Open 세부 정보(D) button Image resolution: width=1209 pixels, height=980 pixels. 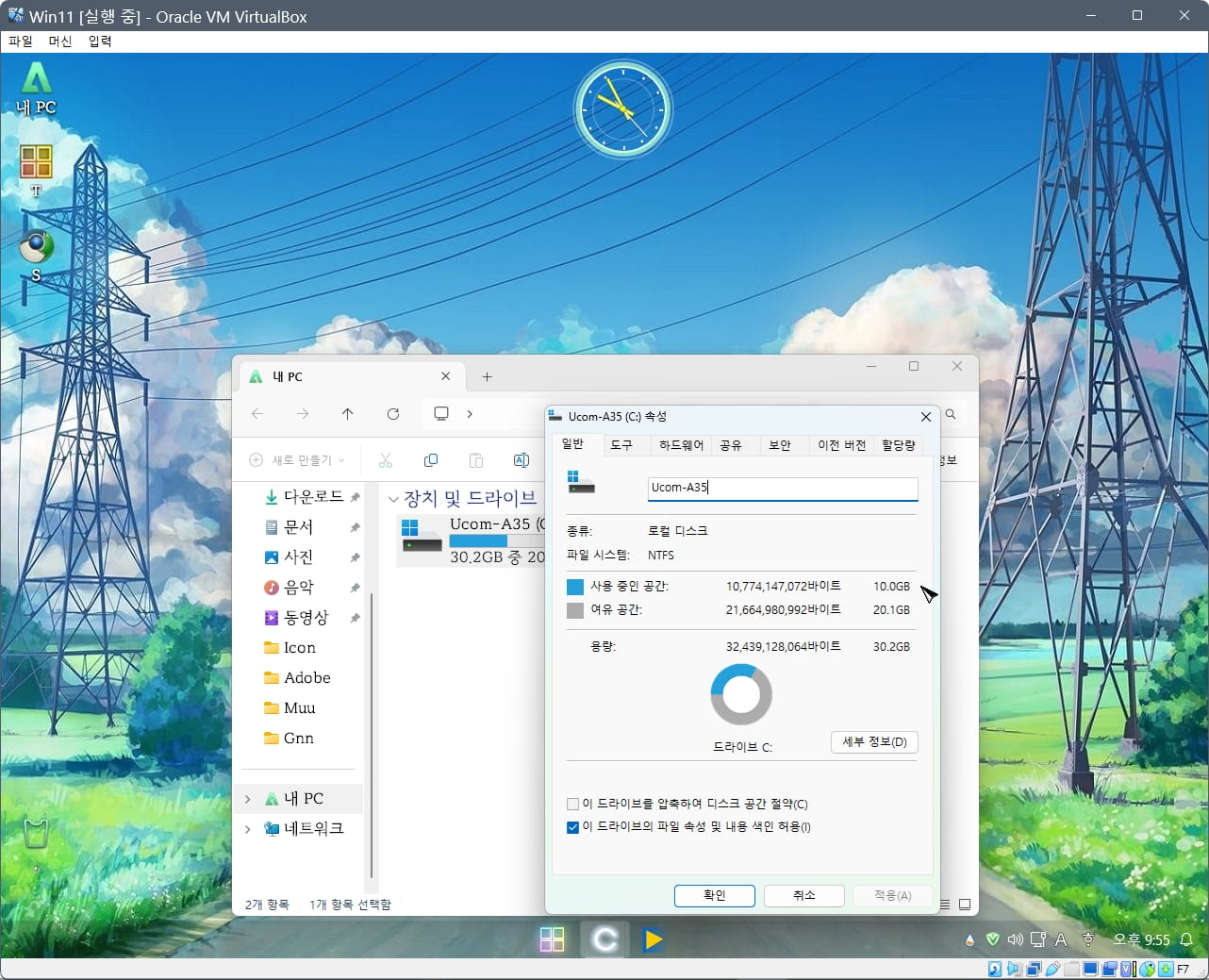tap(874, 742)
